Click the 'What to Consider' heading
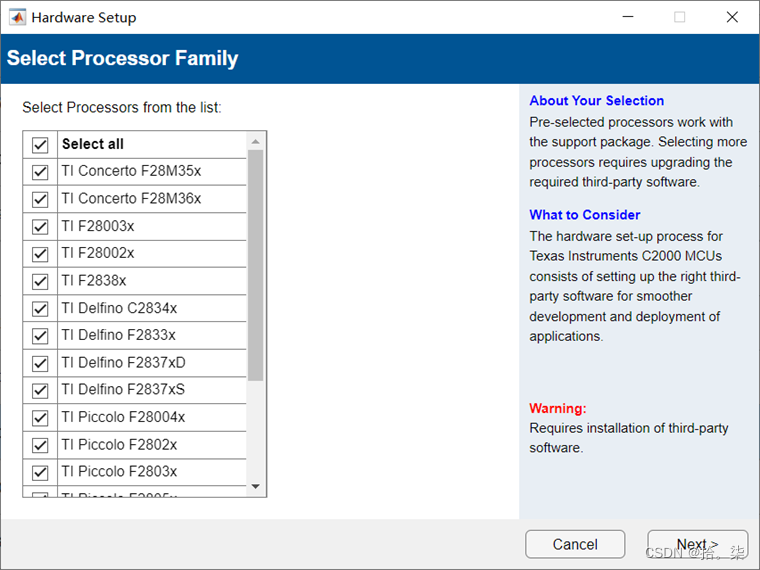The image size is (760, 570). [x=585, y=215]
